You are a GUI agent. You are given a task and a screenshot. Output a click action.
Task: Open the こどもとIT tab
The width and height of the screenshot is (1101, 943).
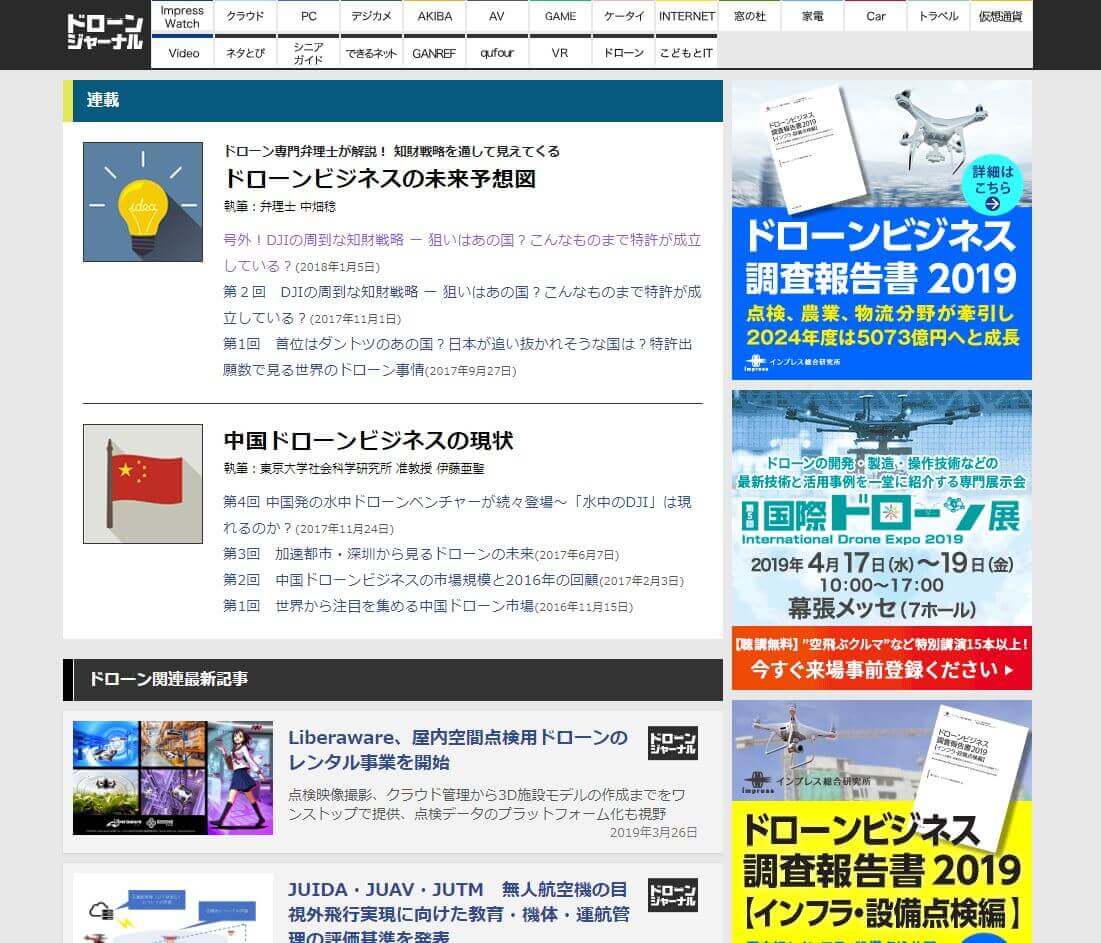[687, 53]
